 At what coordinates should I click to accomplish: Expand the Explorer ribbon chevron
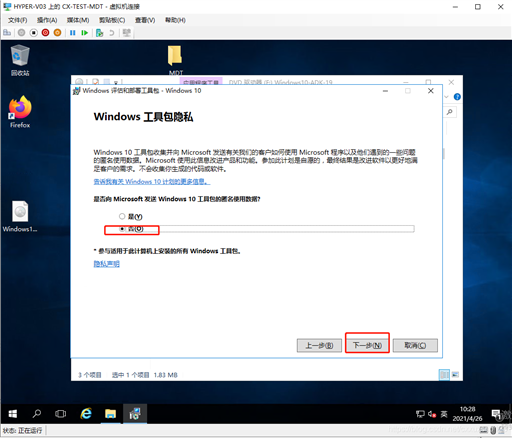[x=447, y=97]
